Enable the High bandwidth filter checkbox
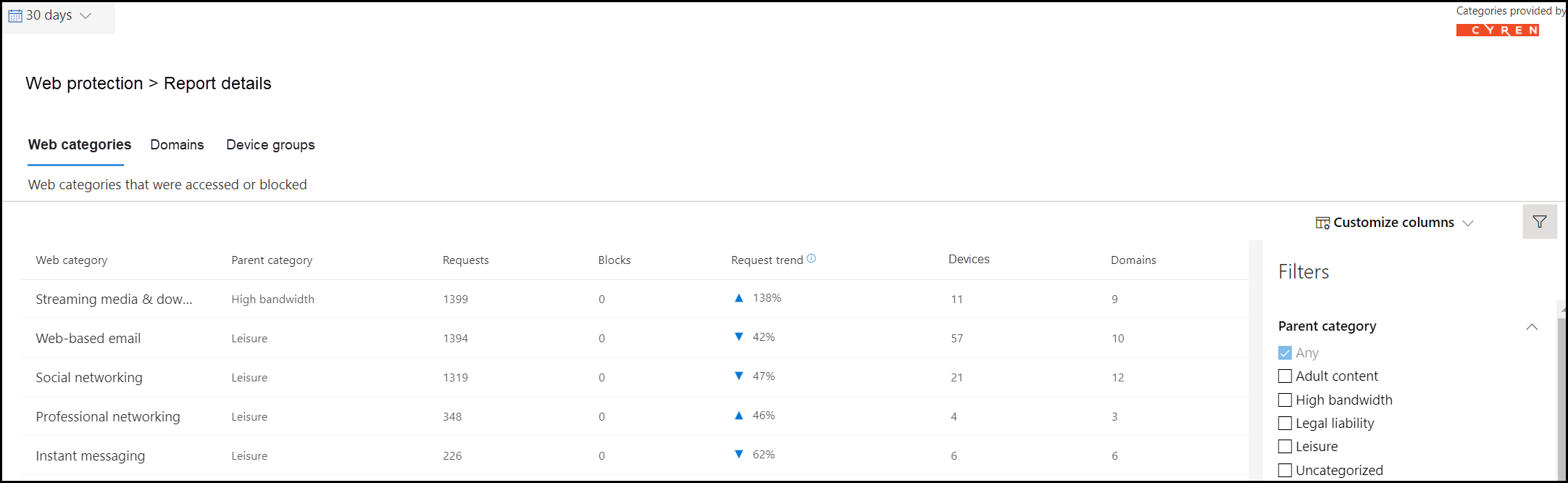Image resolution: width=1568 pixels, height=483 pixels. coord(1285,400)
